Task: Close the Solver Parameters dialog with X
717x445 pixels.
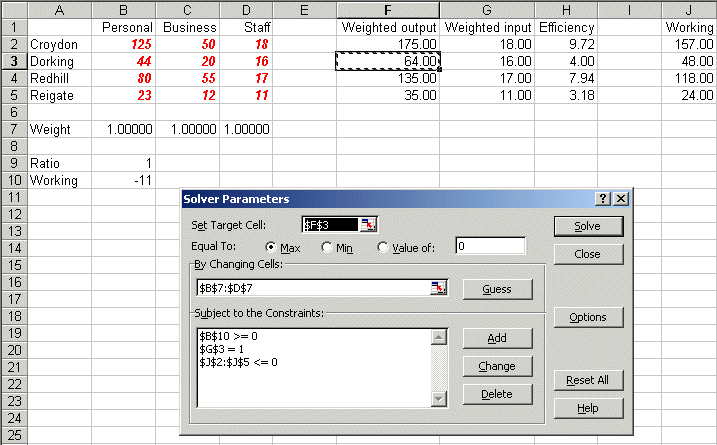Action: click(x=621, y=199)
